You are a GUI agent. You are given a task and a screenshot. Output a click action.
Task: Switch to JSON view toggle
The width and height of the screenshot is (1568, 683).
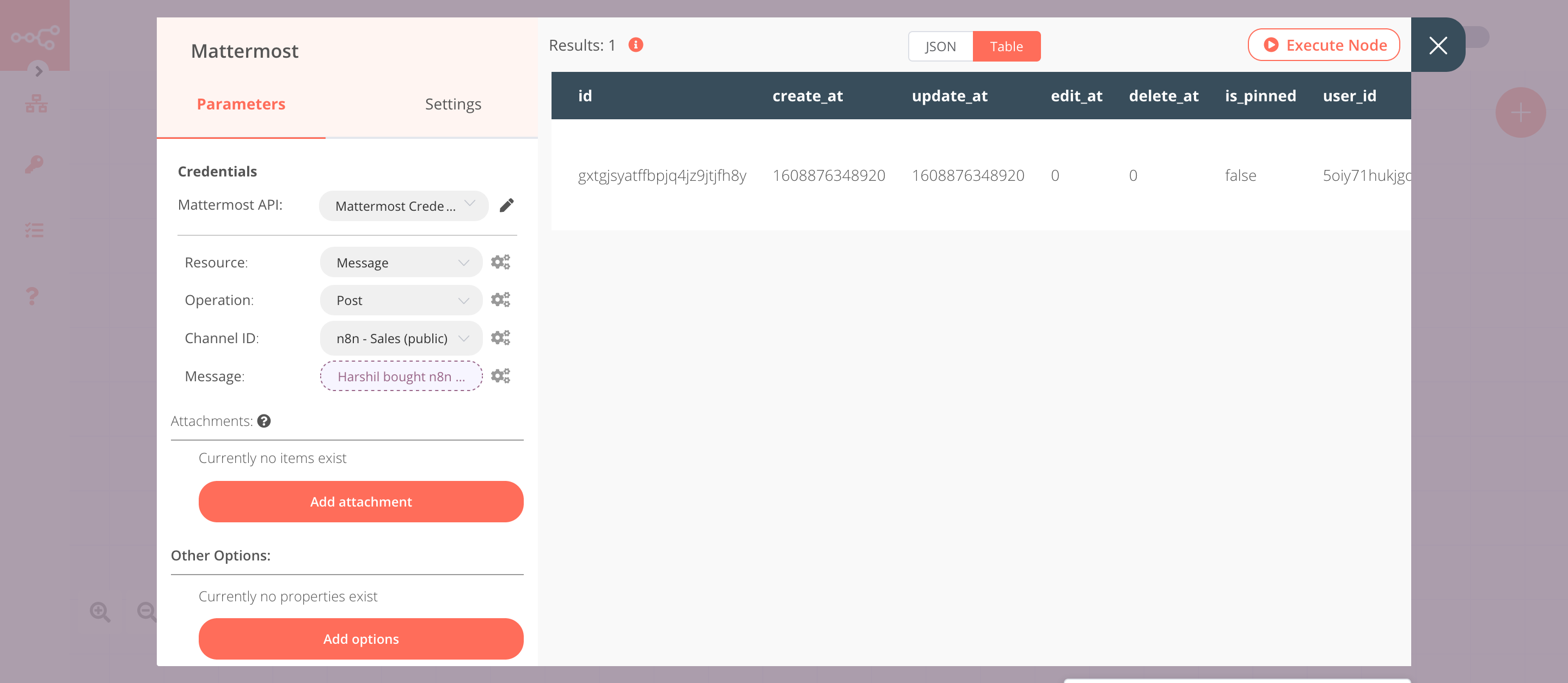pyautogui.click(x=939, y=46)
